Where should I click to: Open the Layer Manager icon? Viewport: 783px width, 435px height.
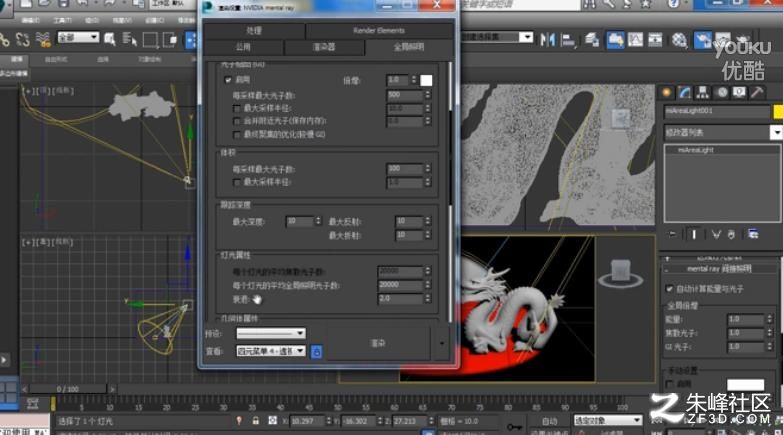592,39
